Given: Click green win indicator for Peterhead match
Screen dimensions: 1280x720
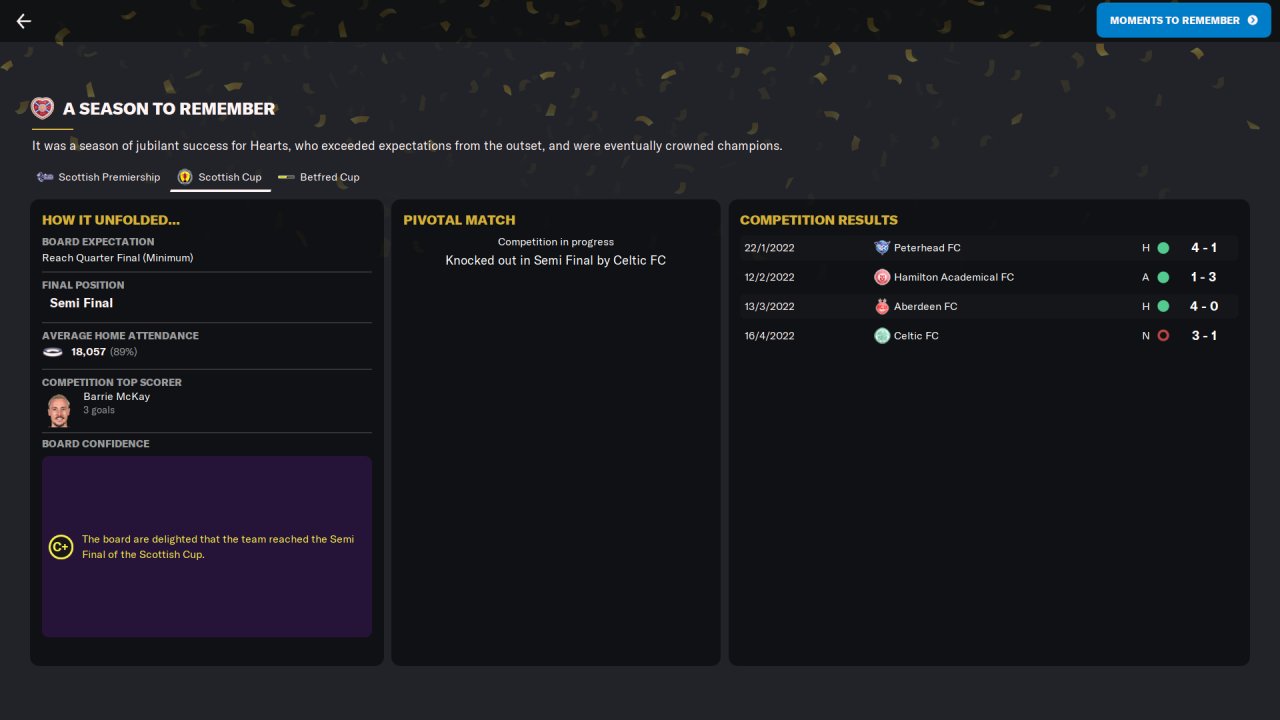Looking at the screenshot, I should click(x=1163, y=248).
